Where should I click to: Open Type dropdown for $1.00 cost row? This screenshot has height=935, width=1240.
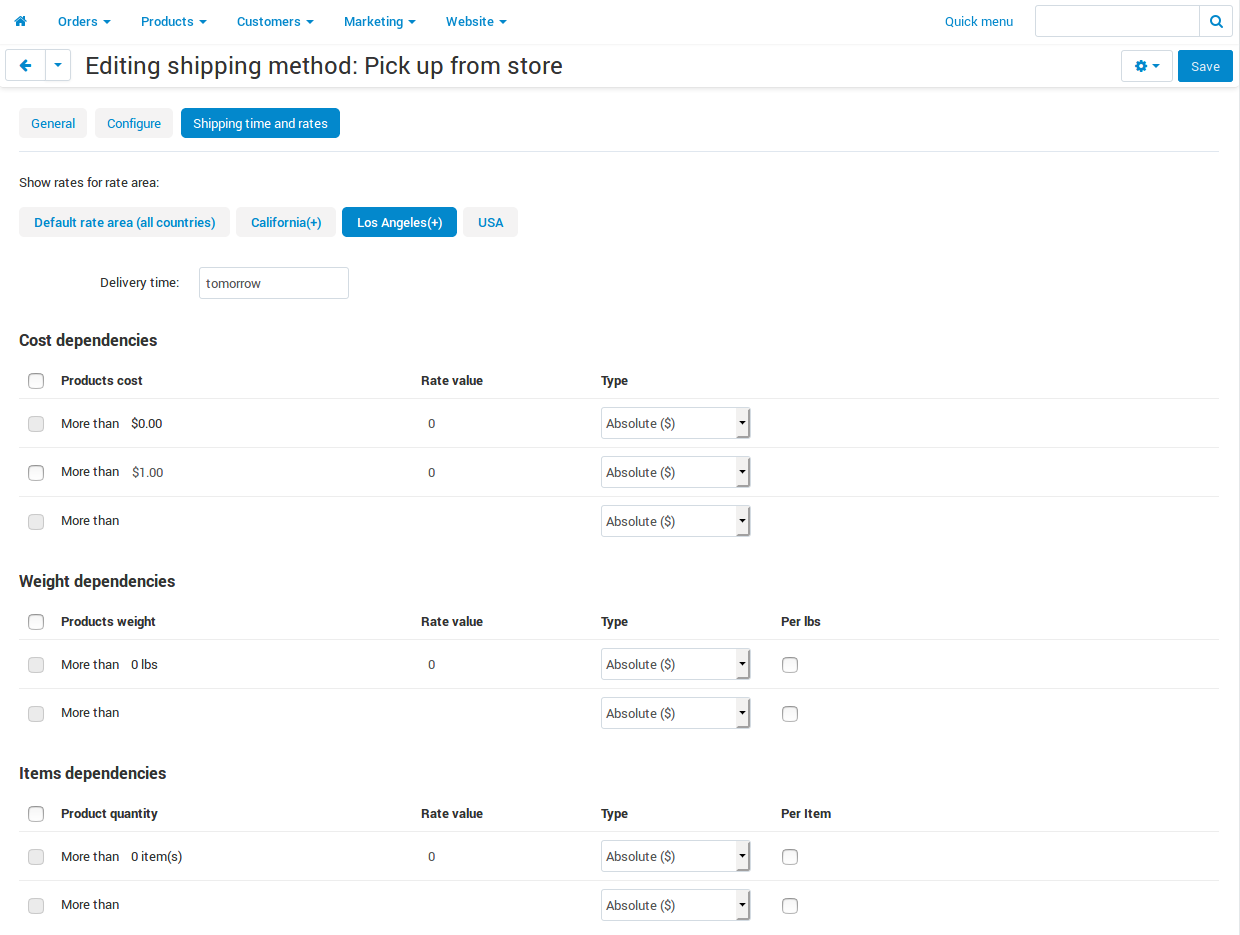click(x=675, y=472)
